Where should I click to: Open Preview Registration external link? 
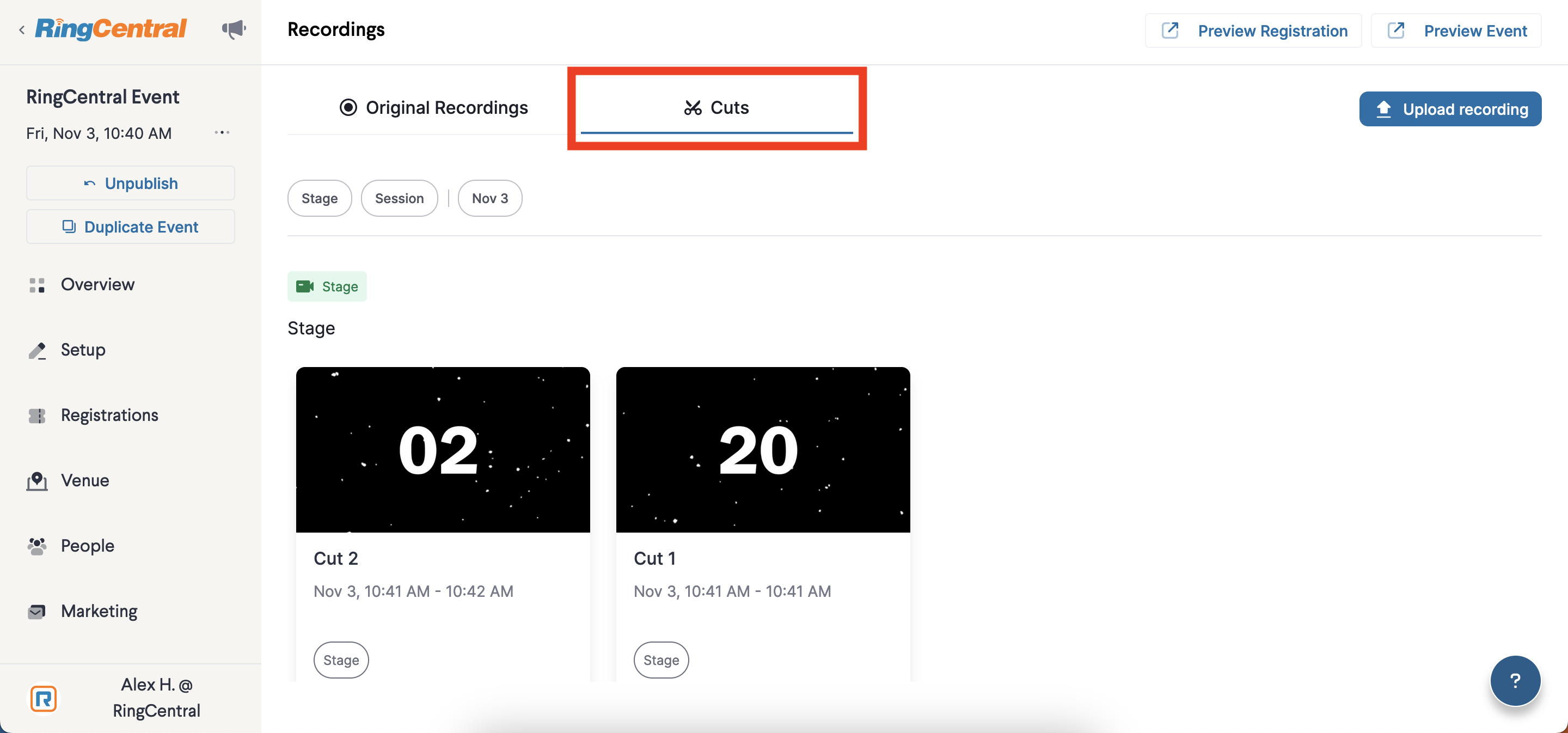coord(1253,30)
